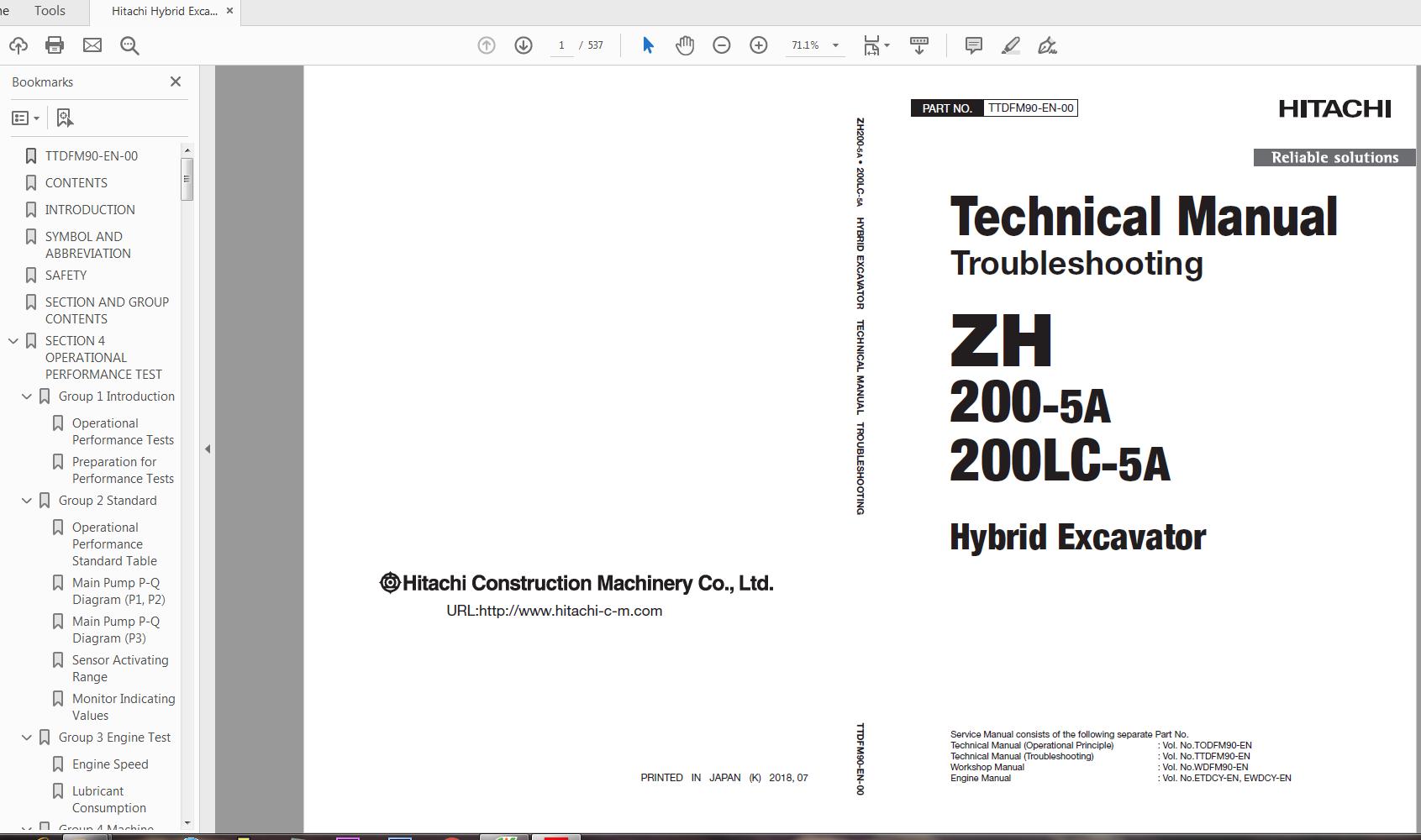The width and height of the screenshot is (1421, 840).
Task: Switch to the Tools tab
Action: [50, 11]
